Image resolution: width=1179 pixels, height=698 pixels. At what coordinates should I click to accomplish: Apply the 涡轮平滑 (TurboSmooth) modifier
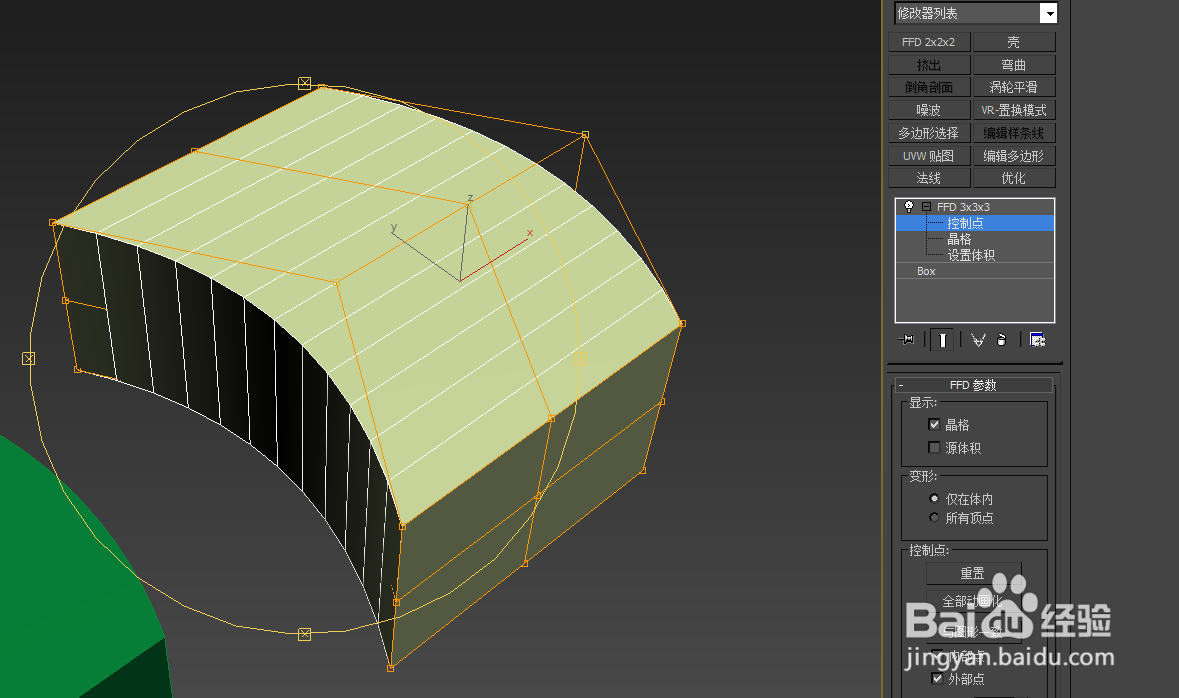(x=1014, y=87)
